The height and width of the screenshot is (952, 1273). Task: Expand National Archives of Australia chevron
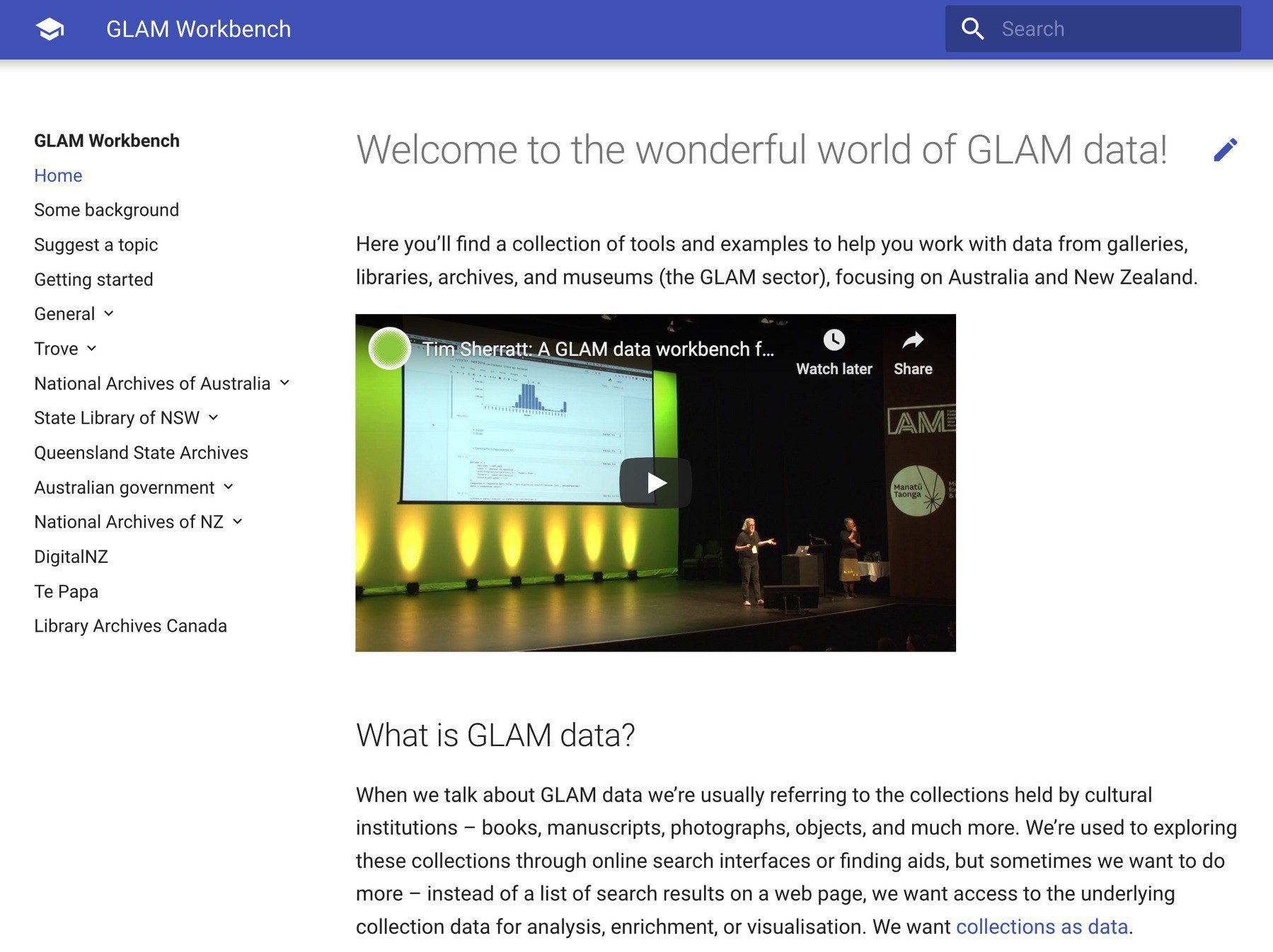tap(284, 383)
